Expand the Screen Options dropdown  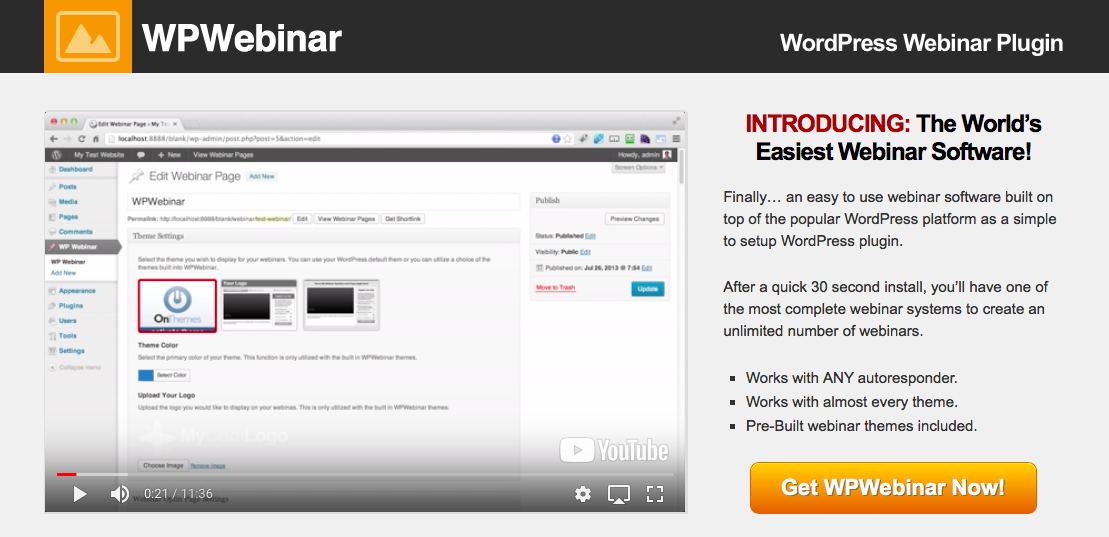tap(638, 168)
